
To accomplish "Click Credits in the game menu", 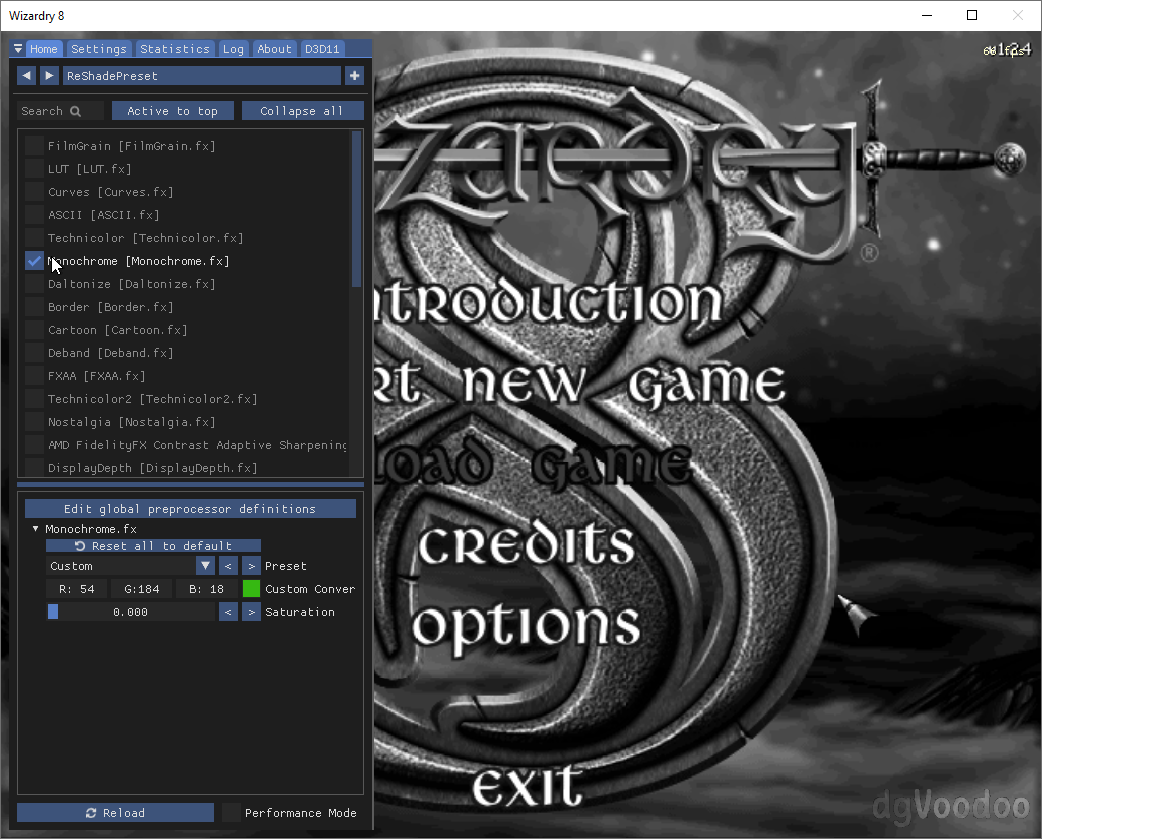I will point(526,544).
